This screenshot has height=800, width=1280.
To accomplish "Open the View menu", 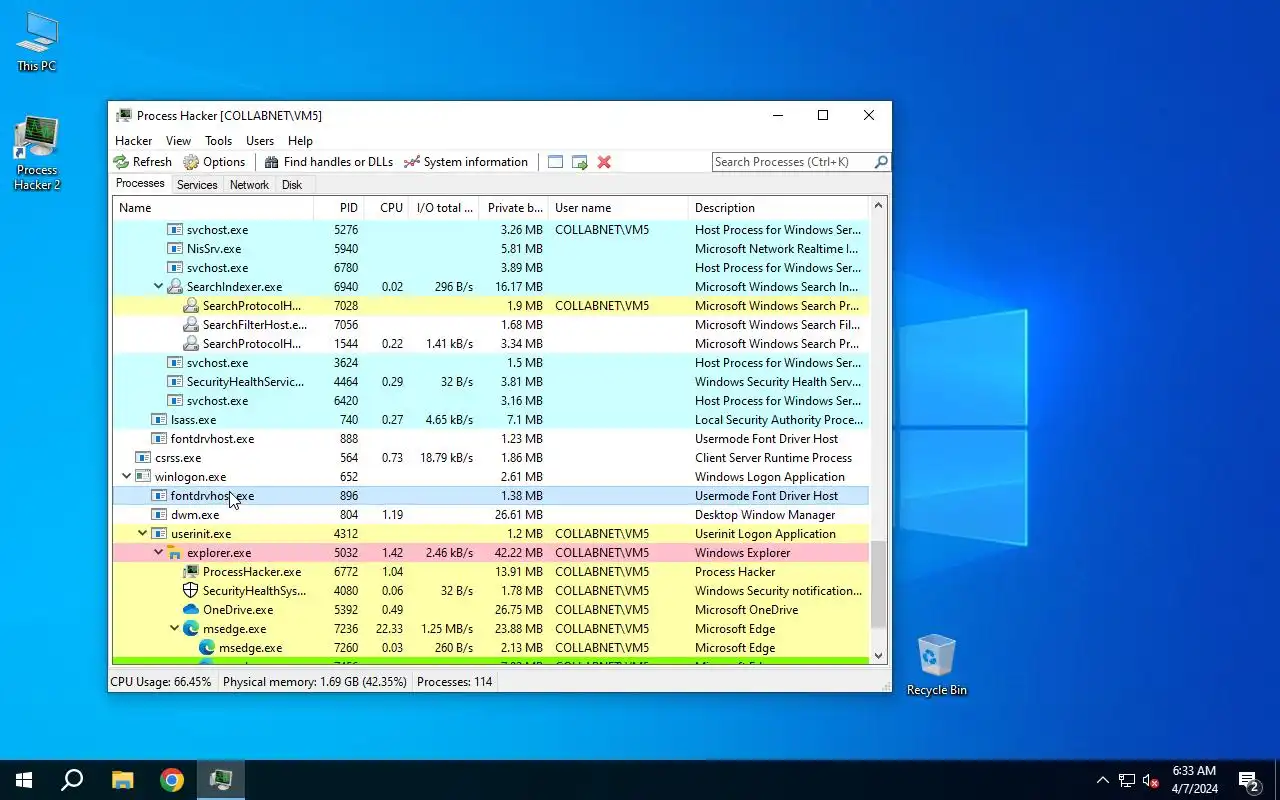I will [178, 141].
